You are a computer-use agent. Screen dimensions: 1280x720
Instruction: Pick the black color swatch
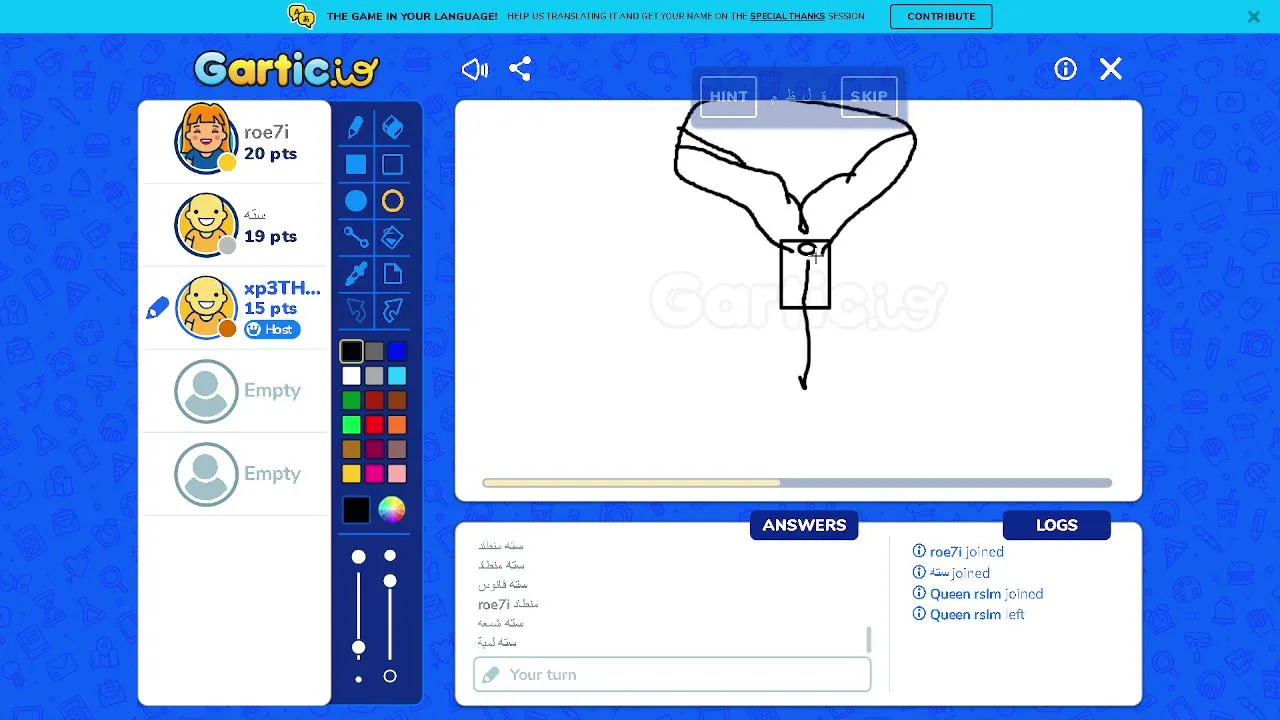tap(351, 351)
